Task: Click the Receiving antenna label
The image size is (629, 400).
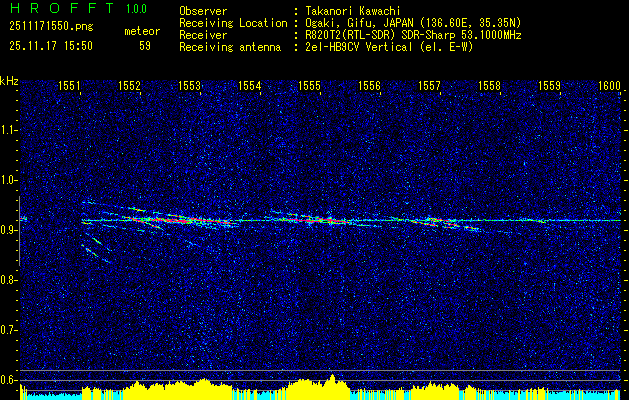Action: 230,47
